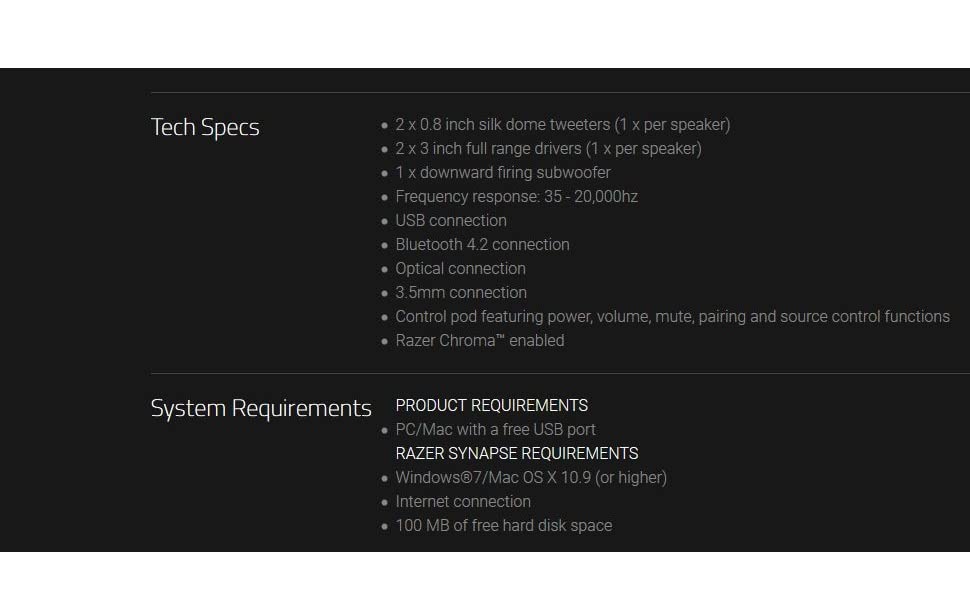Click the 3 inch full range drivers line
Image resolution: width=970 pixels, height=600 pixels.
click(x=549, y=149)
